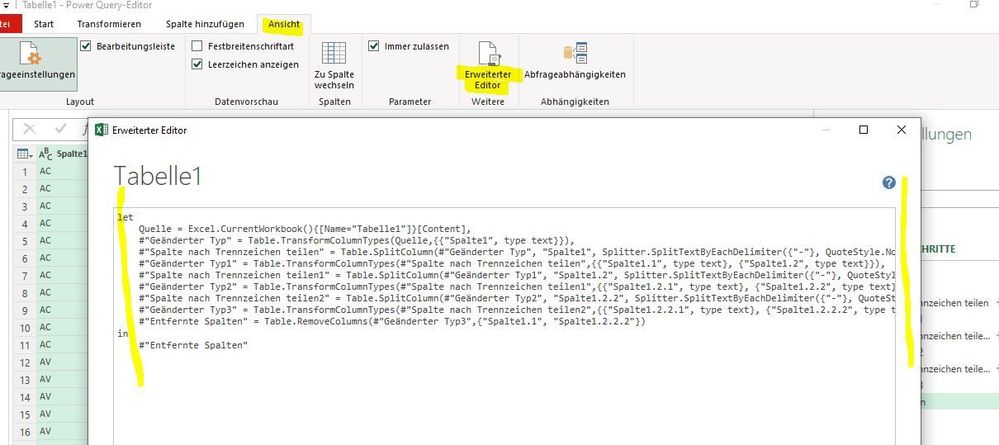This screenshot has height=445, width=999.
Task: Toggle the Bearbeitungsleiste checkbox
Action: coord(87,47)
